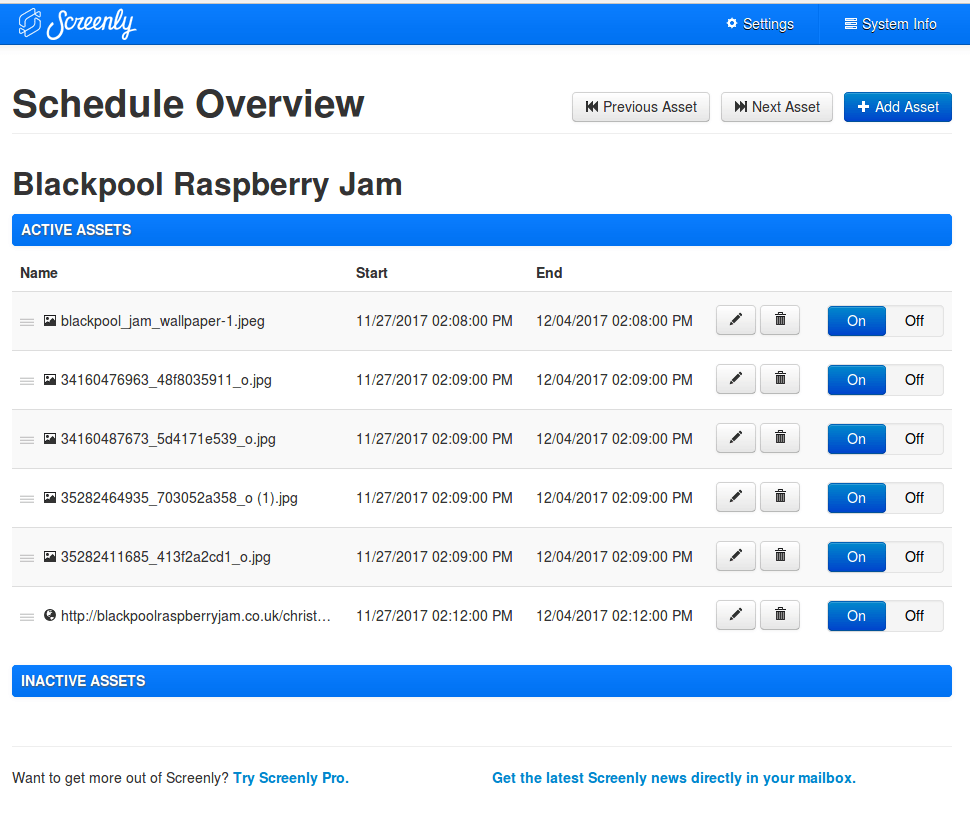Open the Try Screenly Pro link

coord(290,777)
